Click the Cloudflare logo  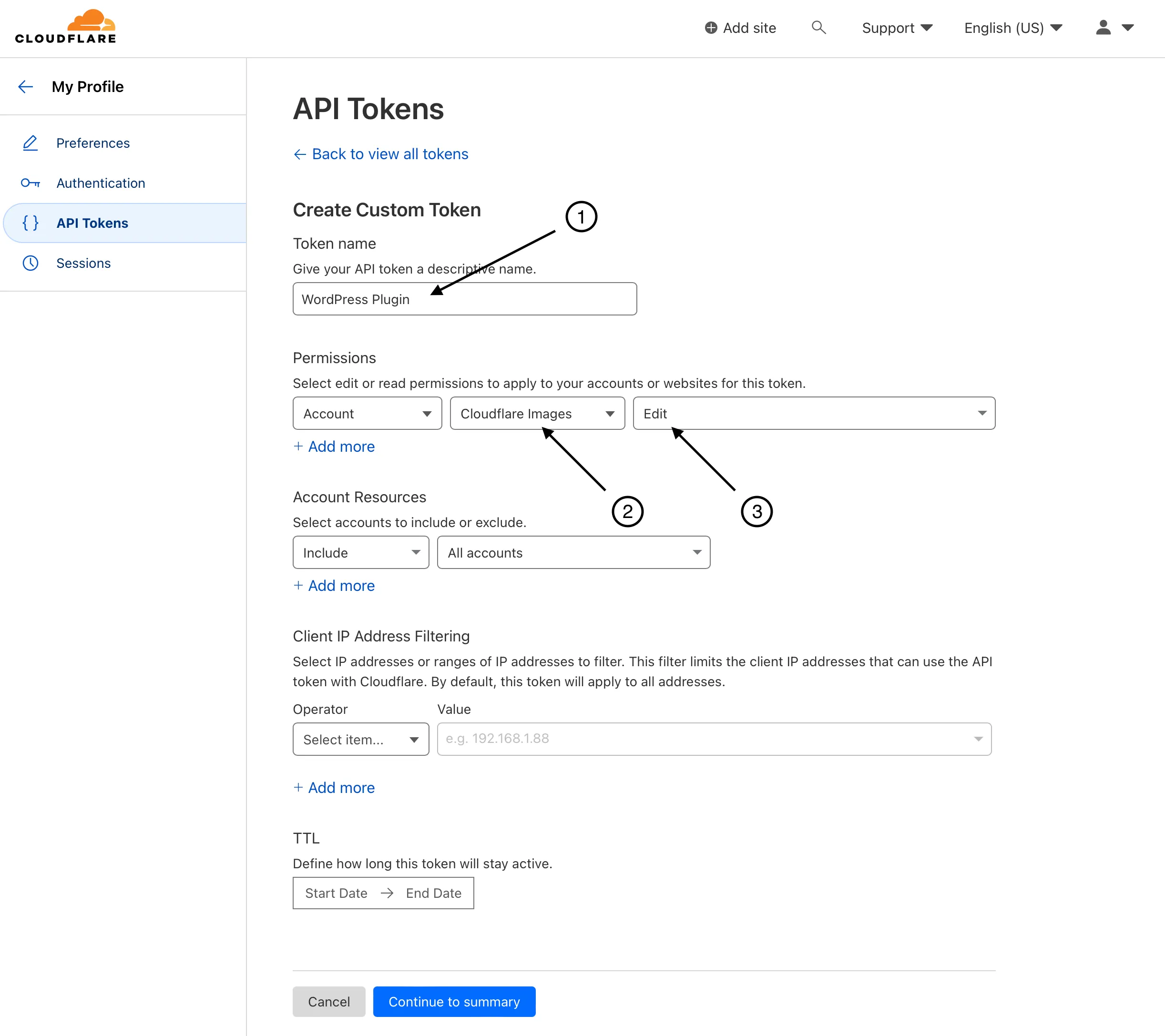tap(66, 25)
